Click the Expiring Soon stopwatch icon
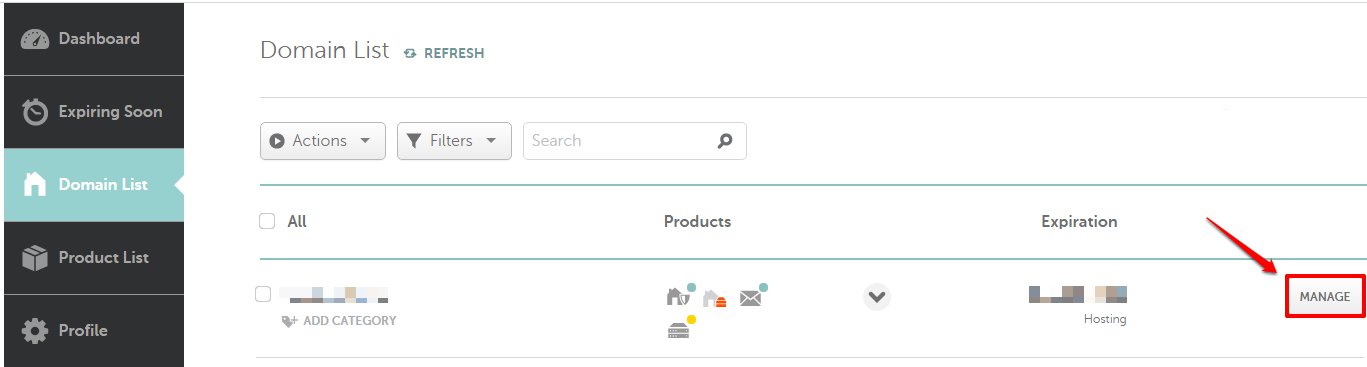The width and height of the screenshot is (1367, 367). [x=35, y=112]
